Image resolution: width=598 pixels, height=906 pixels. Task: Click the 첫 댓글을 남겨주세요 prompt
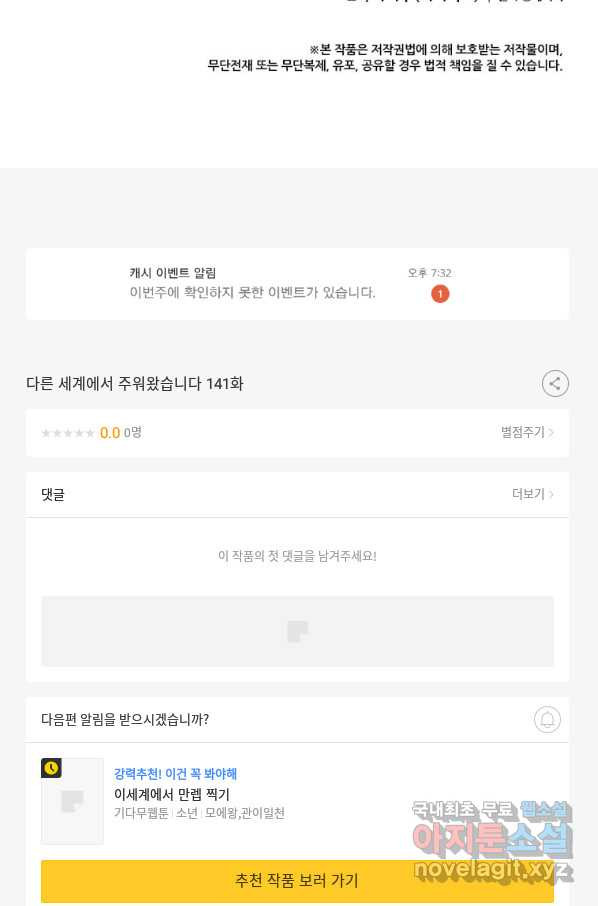[297, 556]
